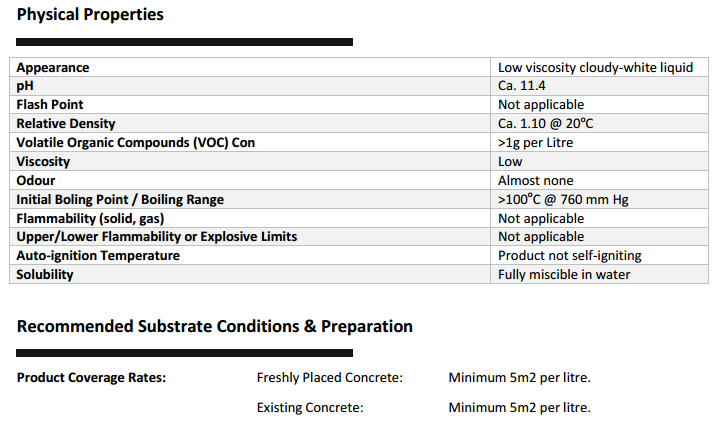Image resolution: width=717 pixels, height=424 pixels.
Task: Click the Odour value Almost none
Action: (x=535, y=181)
